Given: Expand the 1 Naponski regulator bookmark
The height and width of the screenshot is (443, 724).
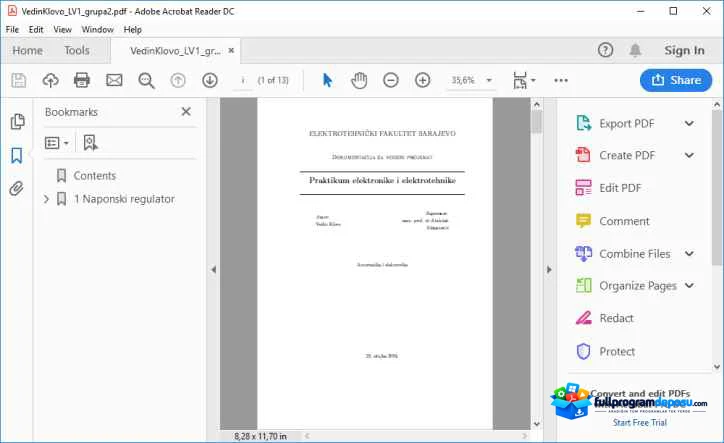Looking at the screenshot, I should [x=46, y=199].
